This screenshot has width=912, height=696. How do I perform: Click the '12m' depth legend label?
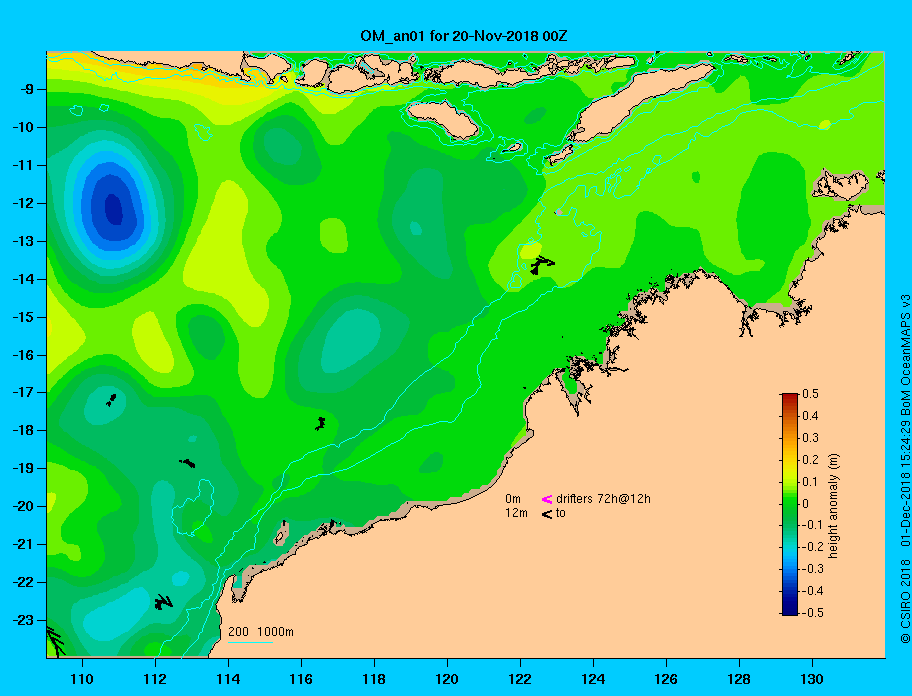coord(516,513)
